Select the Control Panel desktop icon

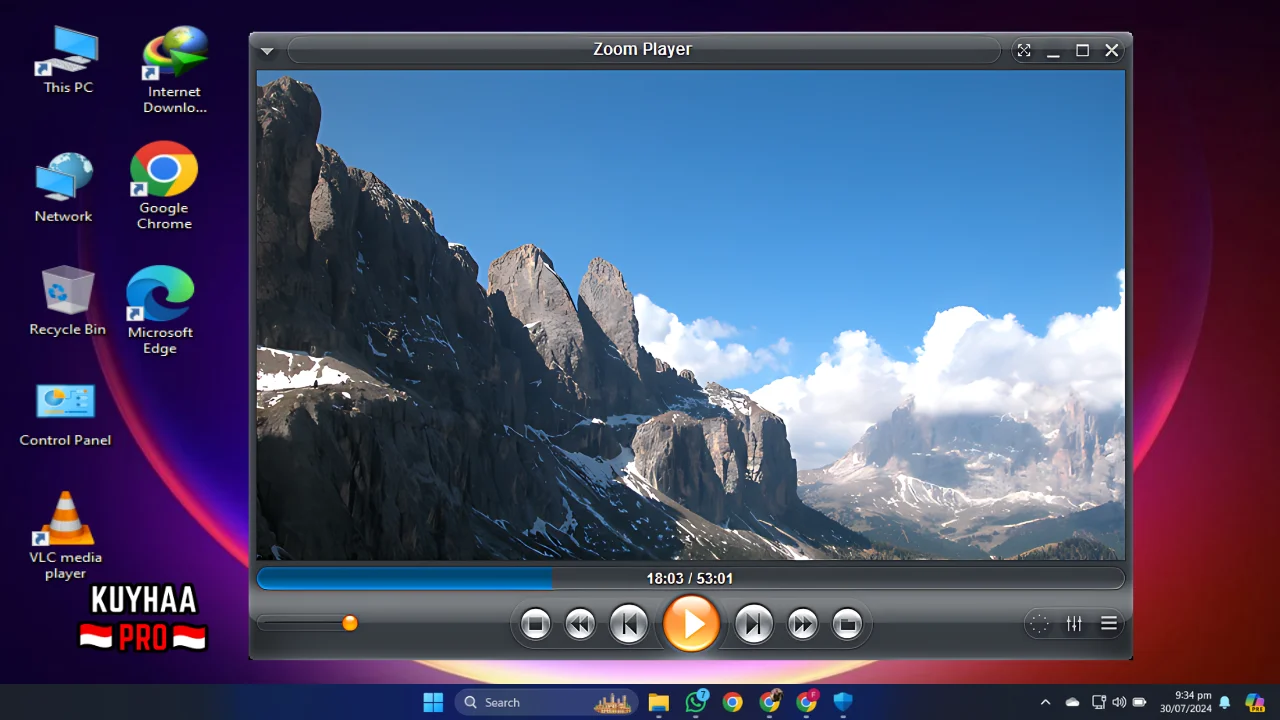coord(65,413)
